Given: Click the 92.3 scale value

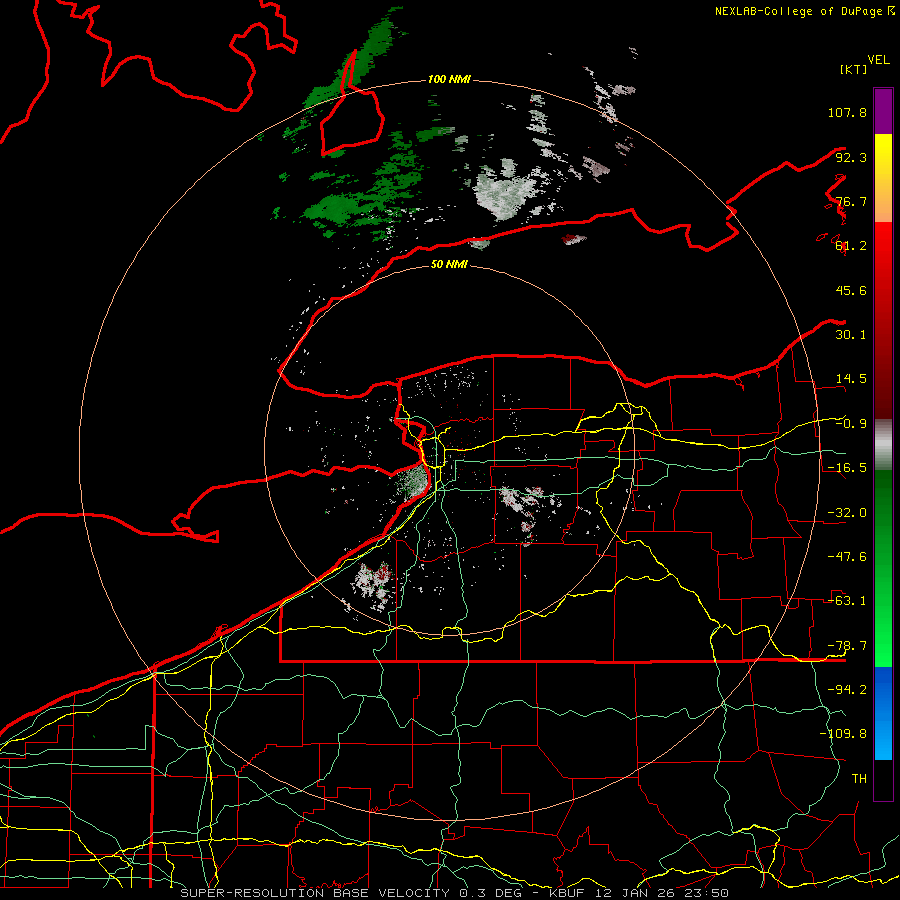Looking at the screenshot, I should pyautogui.click(x=851, y=157).
